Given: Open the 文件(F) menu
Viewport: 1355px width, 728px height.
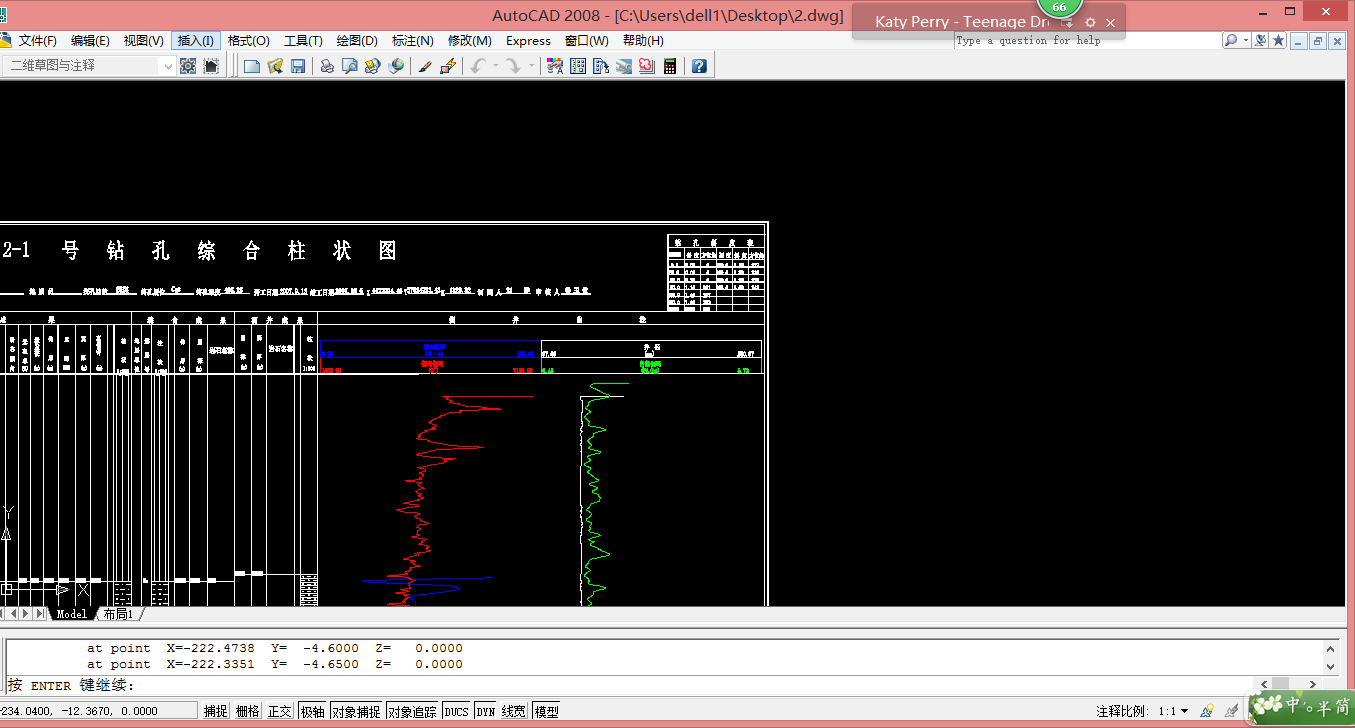Looking at the screenshot, I should pyautogui.click(x=38, y=41).
